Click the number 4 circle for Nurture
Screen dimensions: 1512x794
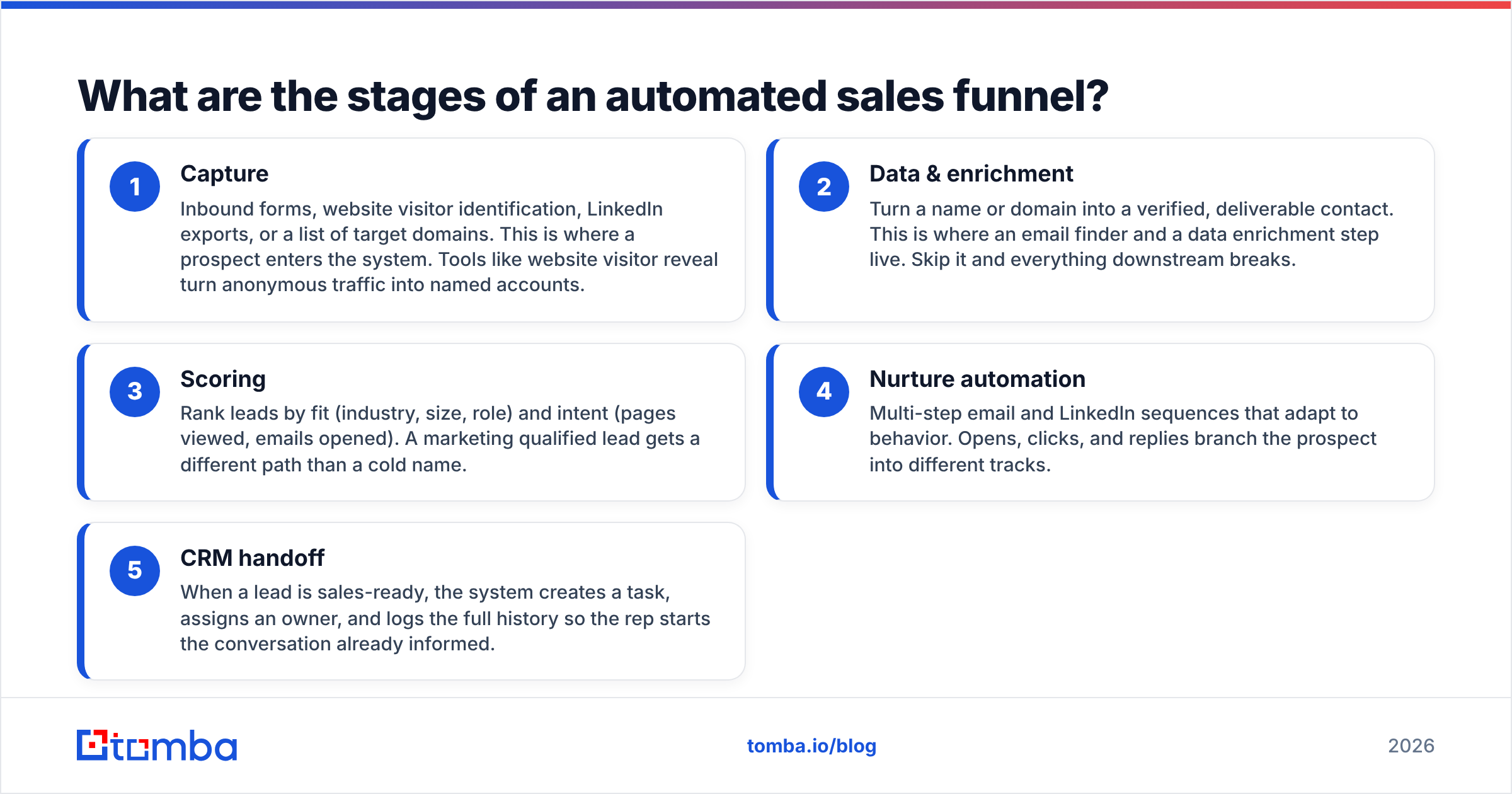[824, 391]
